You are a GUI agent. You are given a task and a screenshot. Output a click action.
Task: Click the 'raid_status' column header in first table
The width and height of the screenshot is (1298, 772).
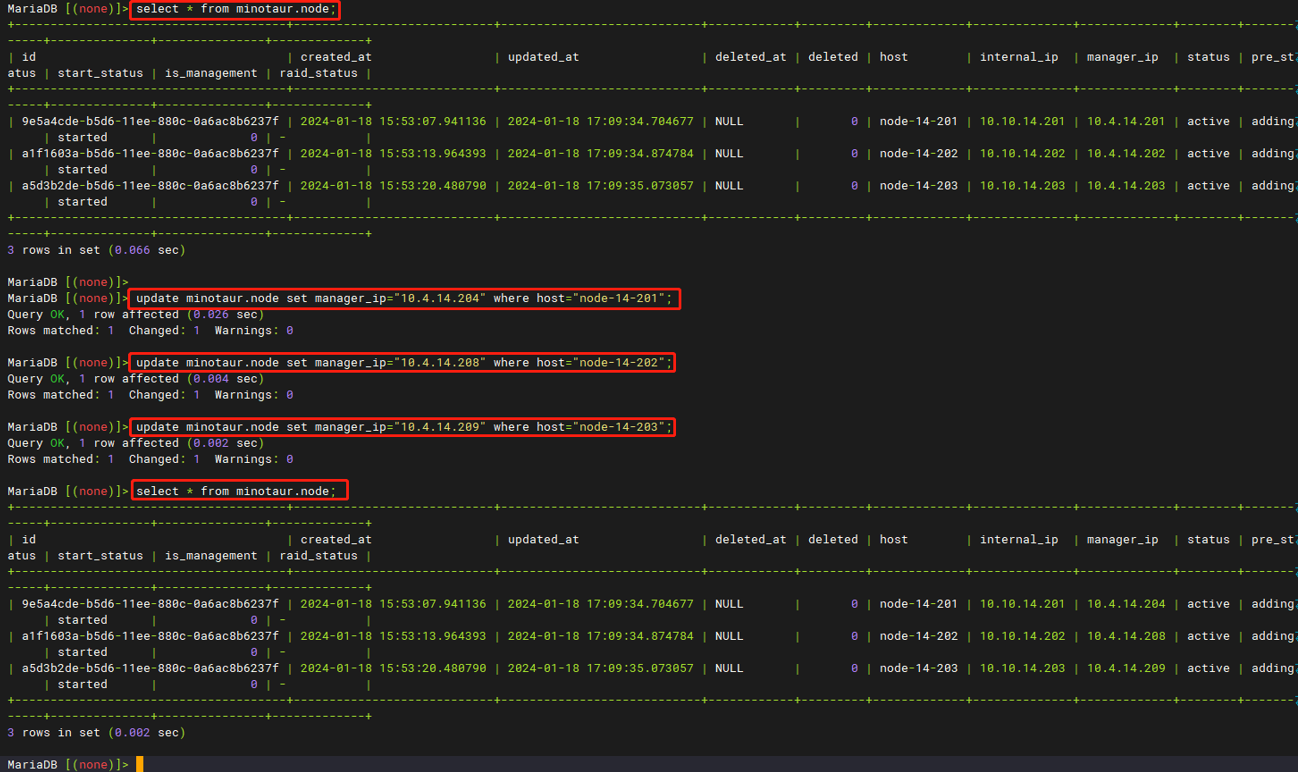pyautogui.click(x=318, y=73)
